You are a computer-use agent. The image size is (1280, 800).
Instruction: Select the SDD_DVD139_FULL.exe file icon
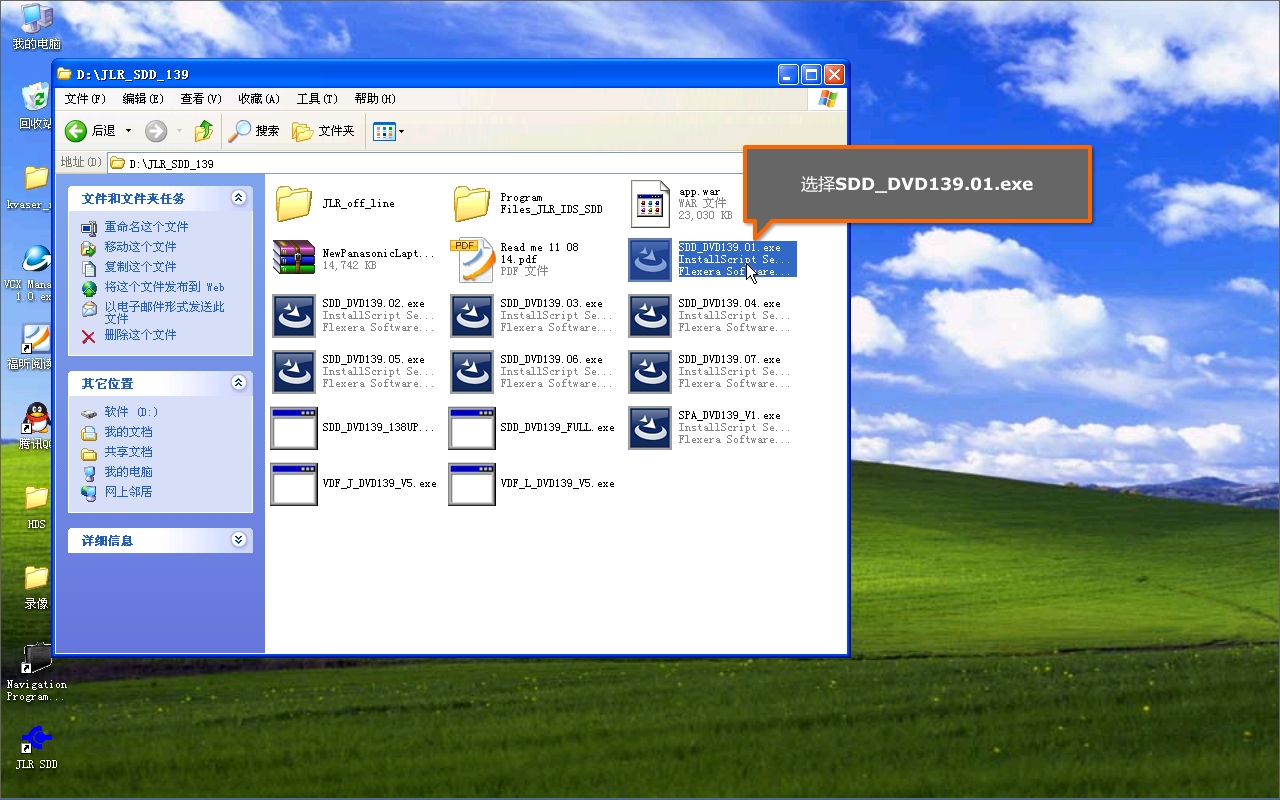click(472, 428)
